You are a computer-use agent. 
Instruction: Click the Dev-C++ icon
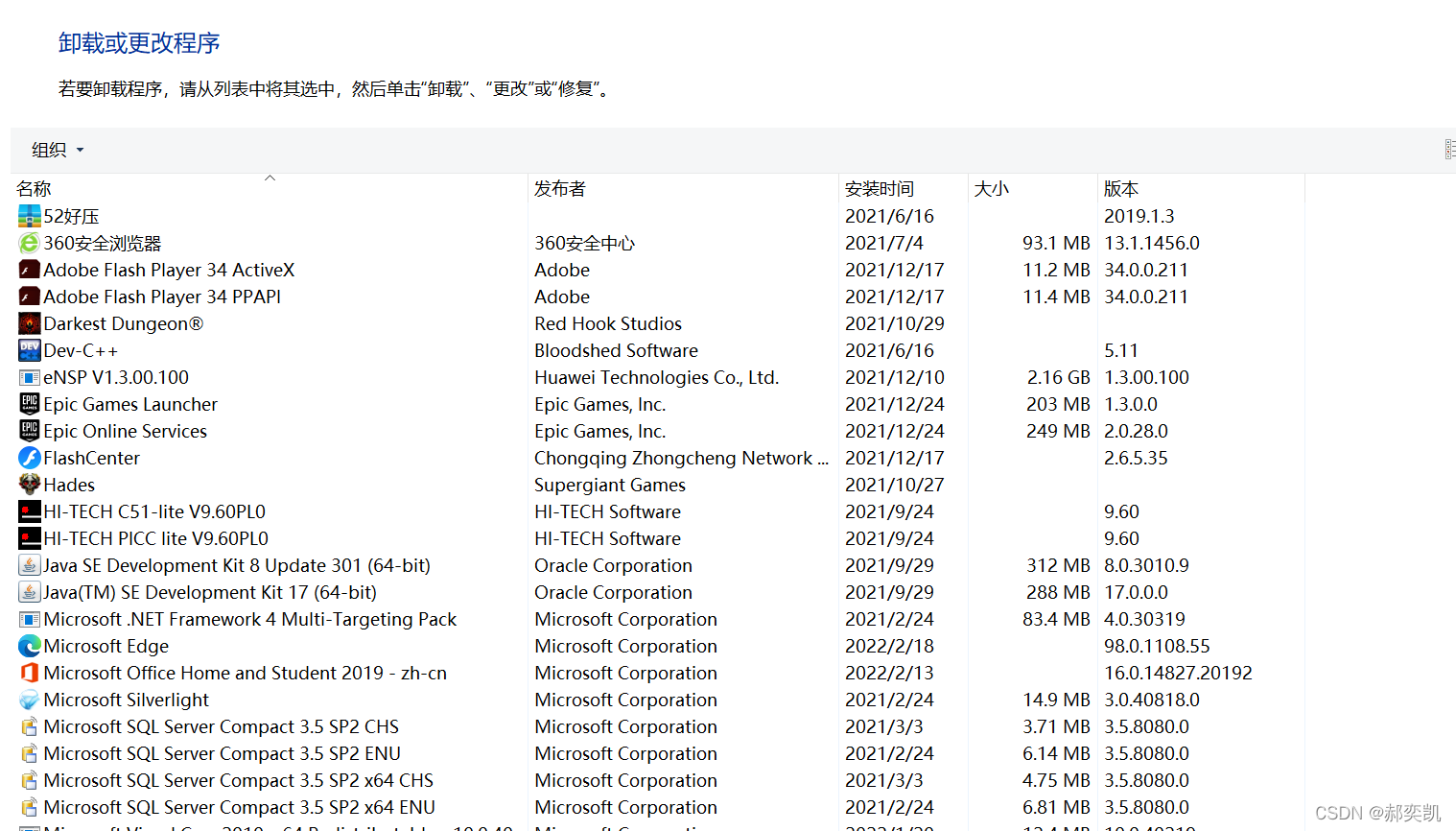click(30, 350)
